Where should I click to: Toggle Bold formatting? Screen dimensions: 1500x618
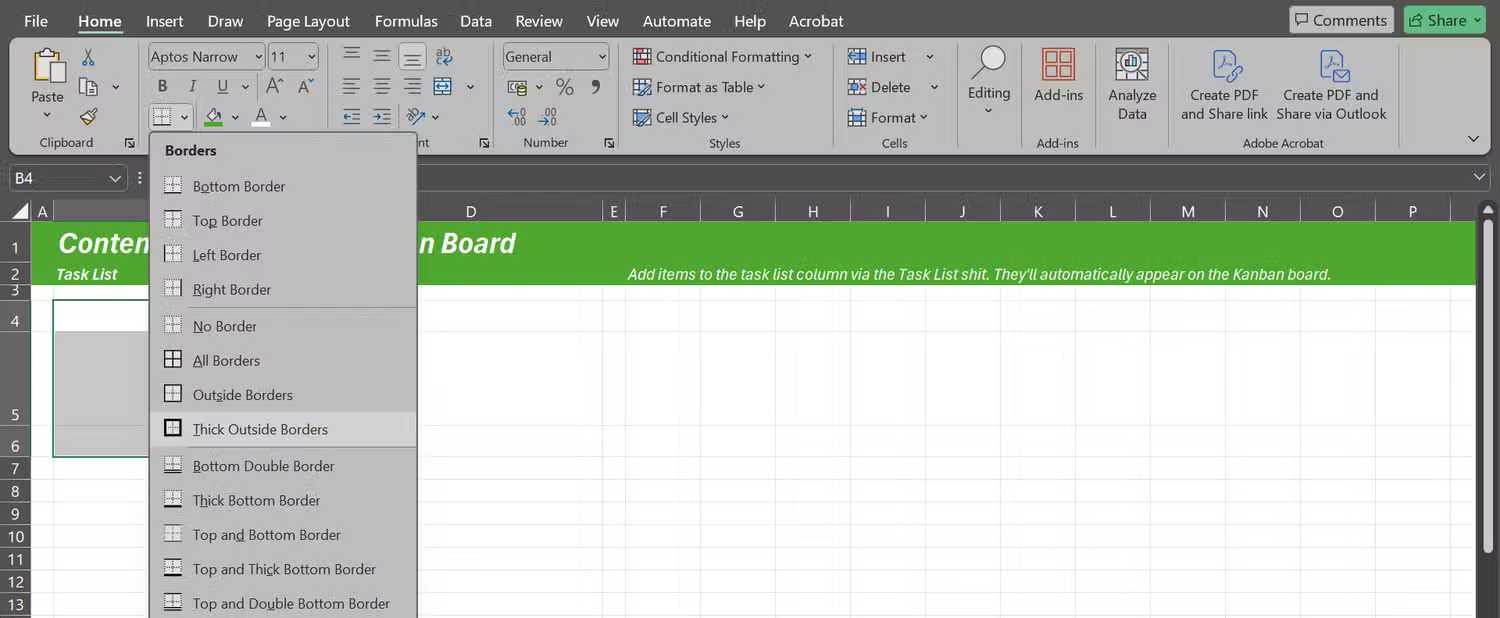[162, 87]
